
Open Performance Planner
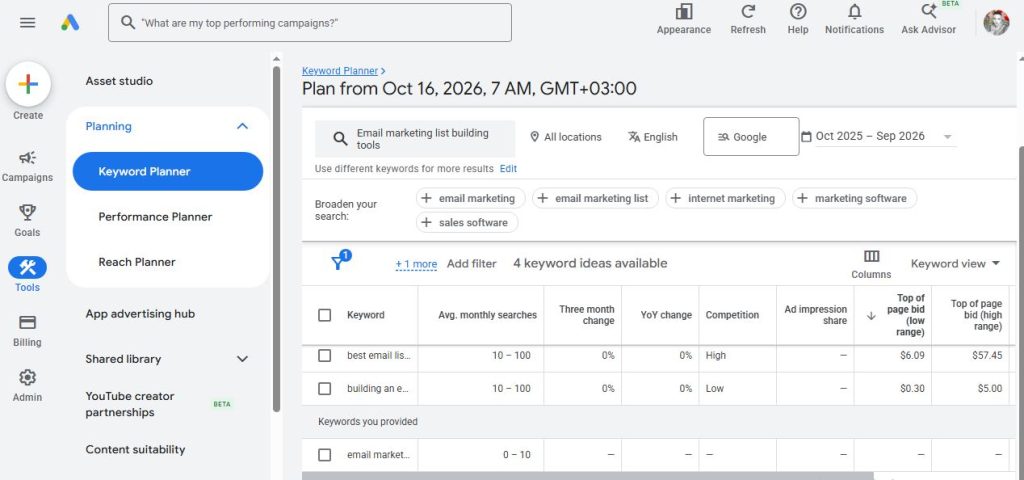(x=155, y=217)
